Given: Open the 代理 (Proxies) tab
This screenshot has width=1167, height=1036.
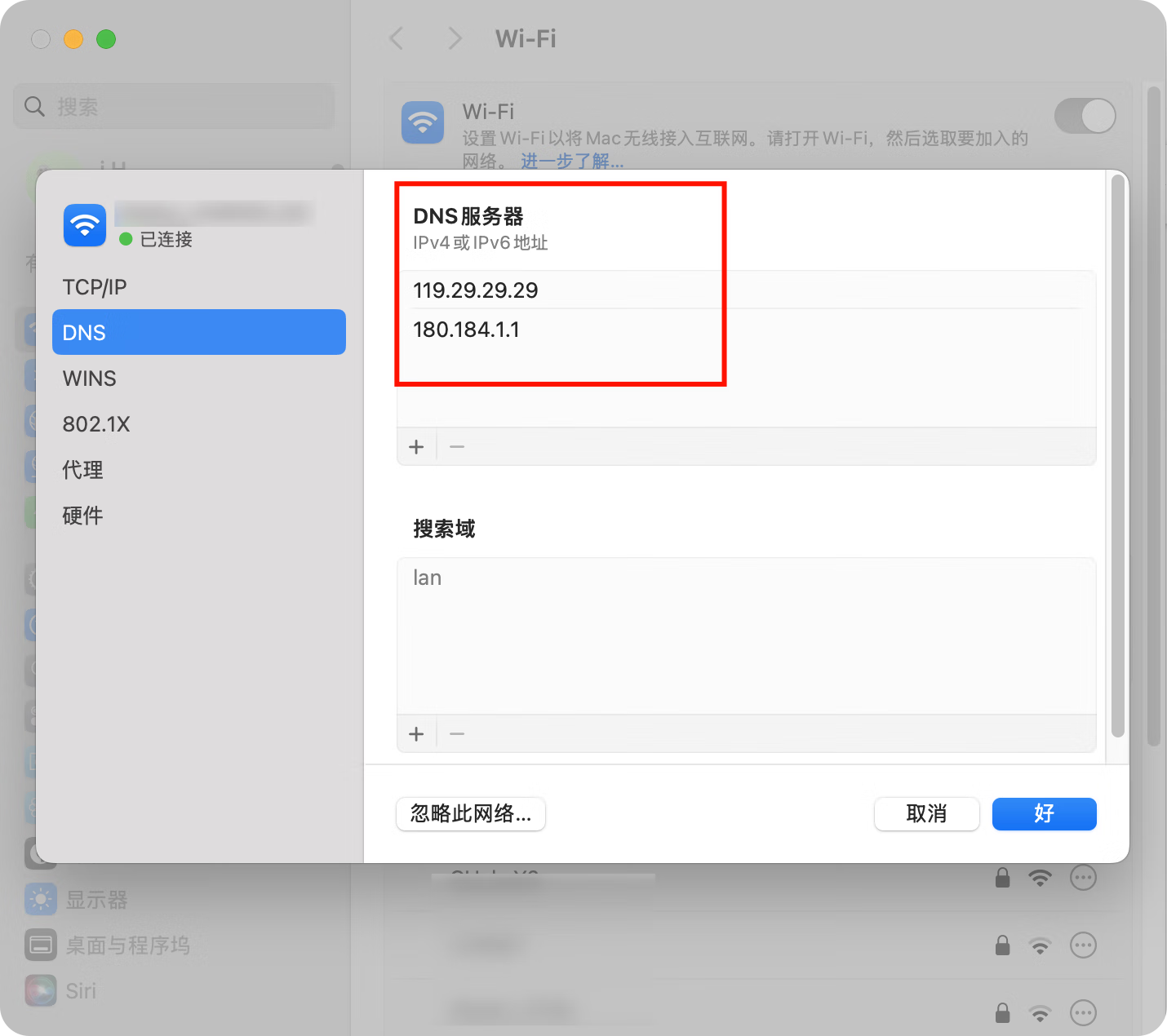Looking at the screenshot, I should click(x=83, y=470).
